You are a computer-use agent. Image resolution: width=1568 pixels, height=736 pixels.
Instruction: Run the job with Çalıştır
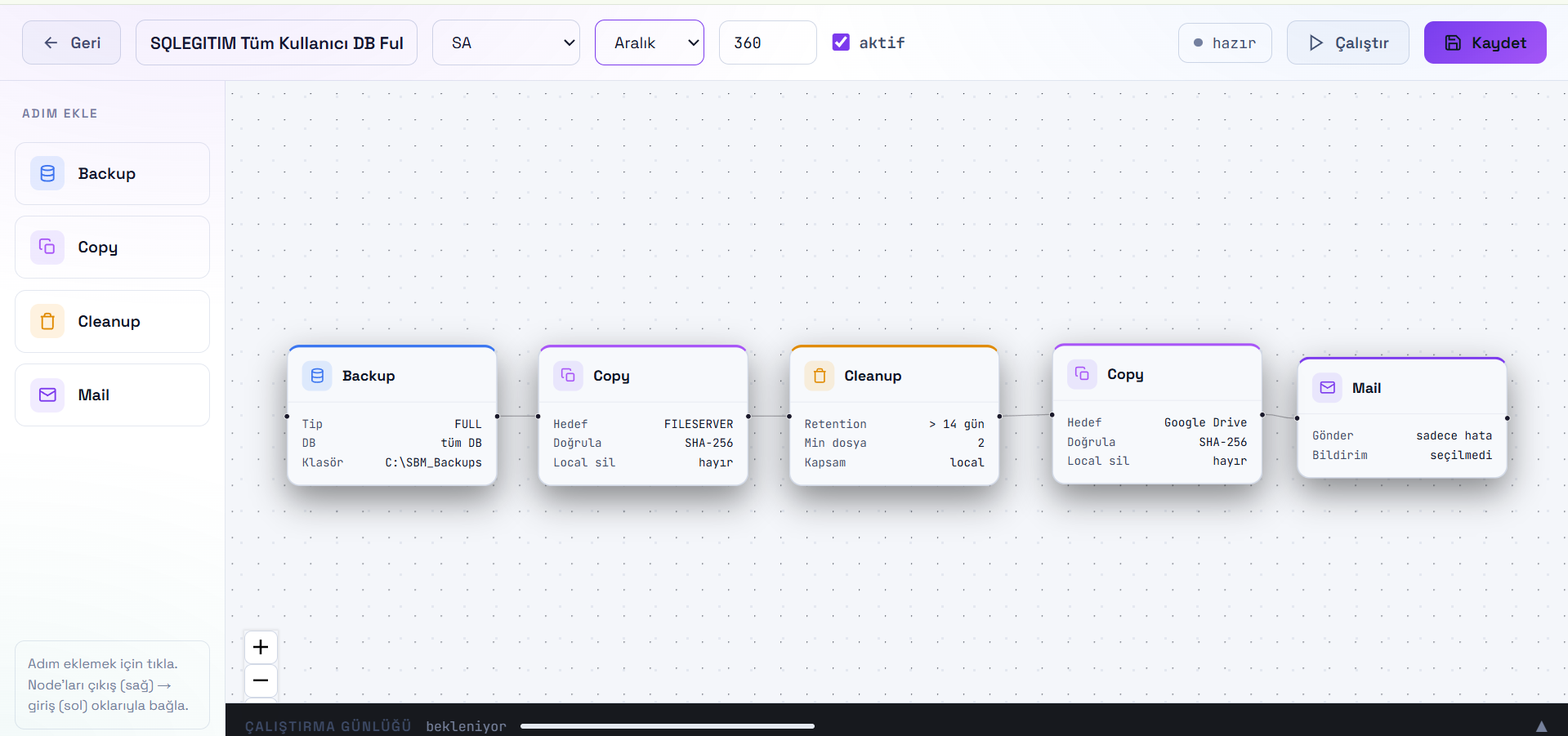click(x=1348, y=42)
